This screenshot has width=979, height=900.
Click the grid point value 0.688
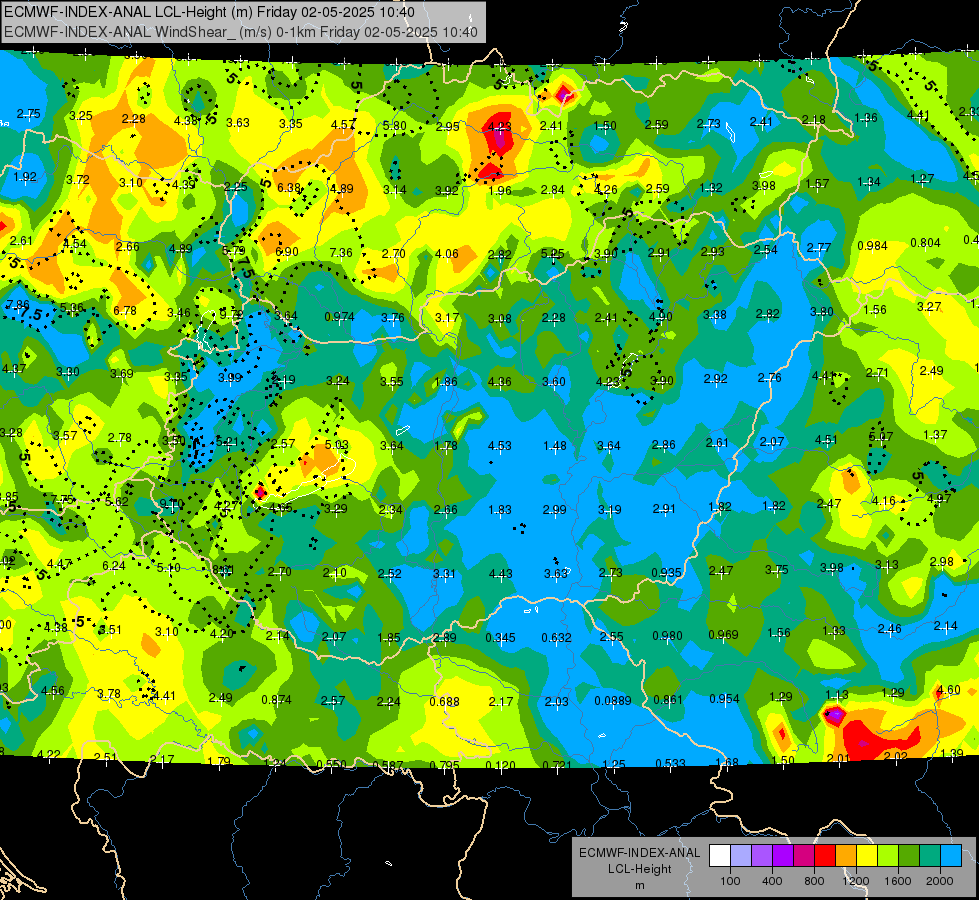click(445, 702)
